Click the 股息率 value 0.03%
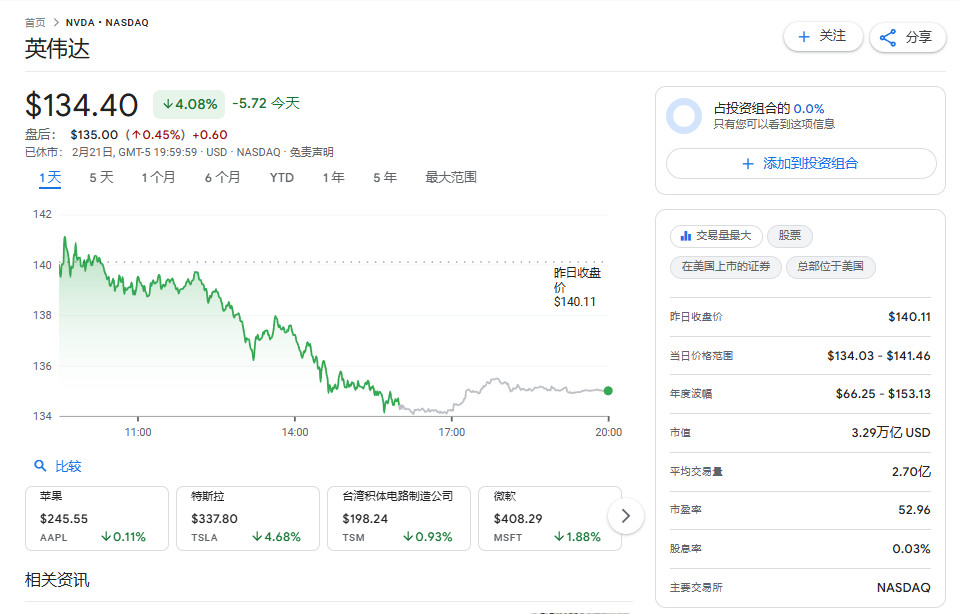Image resolution: width=961 pixels, height=614 pixels. point(911,549)
